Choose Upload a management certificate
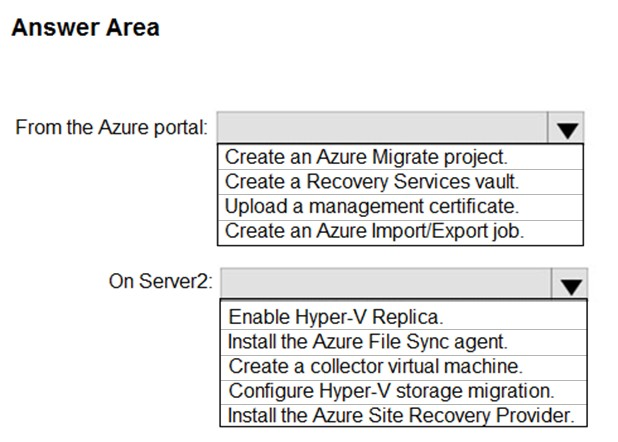Viewport: 618px width, 442px height. coord(400,207)
